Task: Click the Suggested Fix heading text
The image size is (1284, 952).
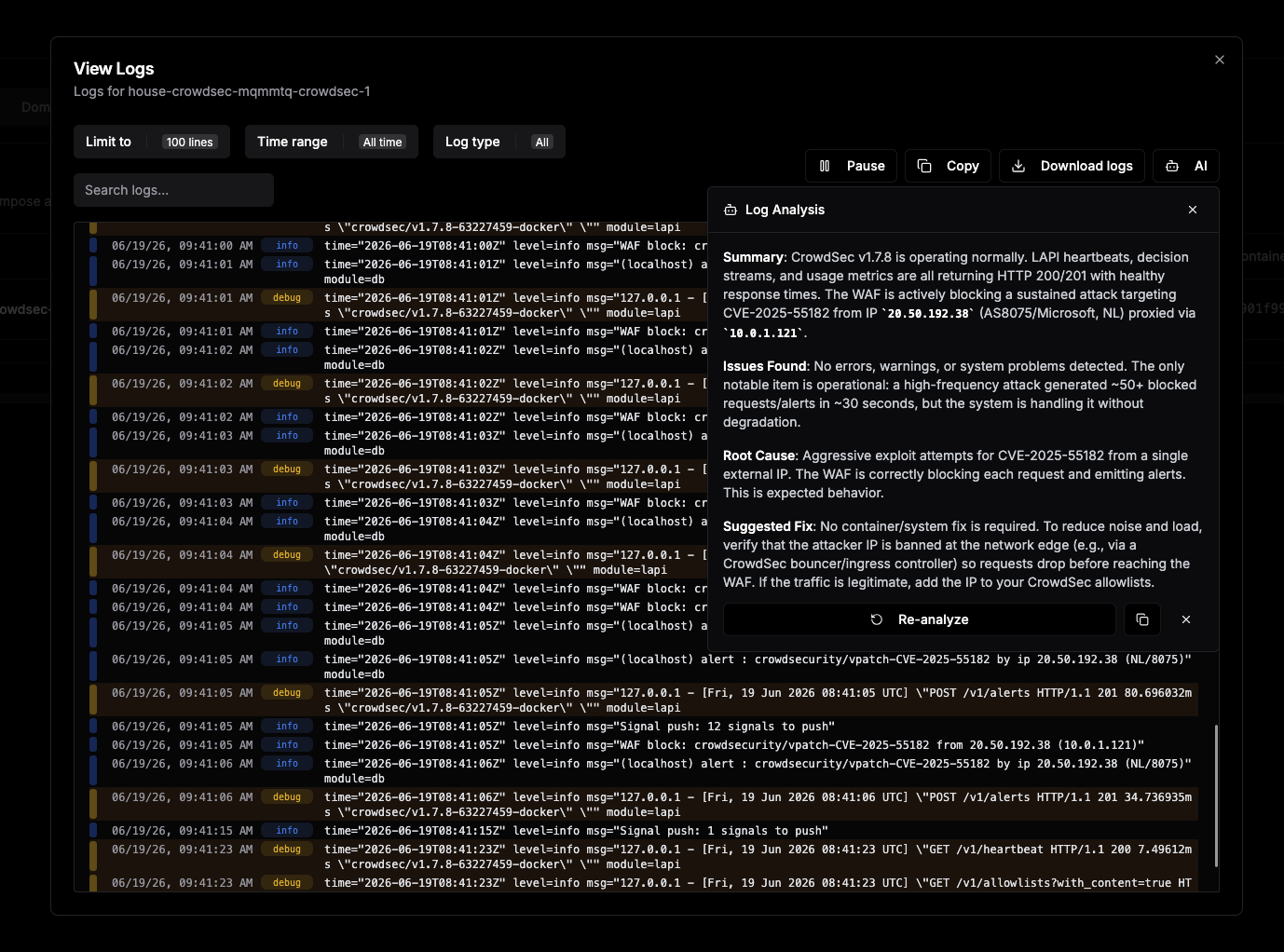Action: (769, 526)
